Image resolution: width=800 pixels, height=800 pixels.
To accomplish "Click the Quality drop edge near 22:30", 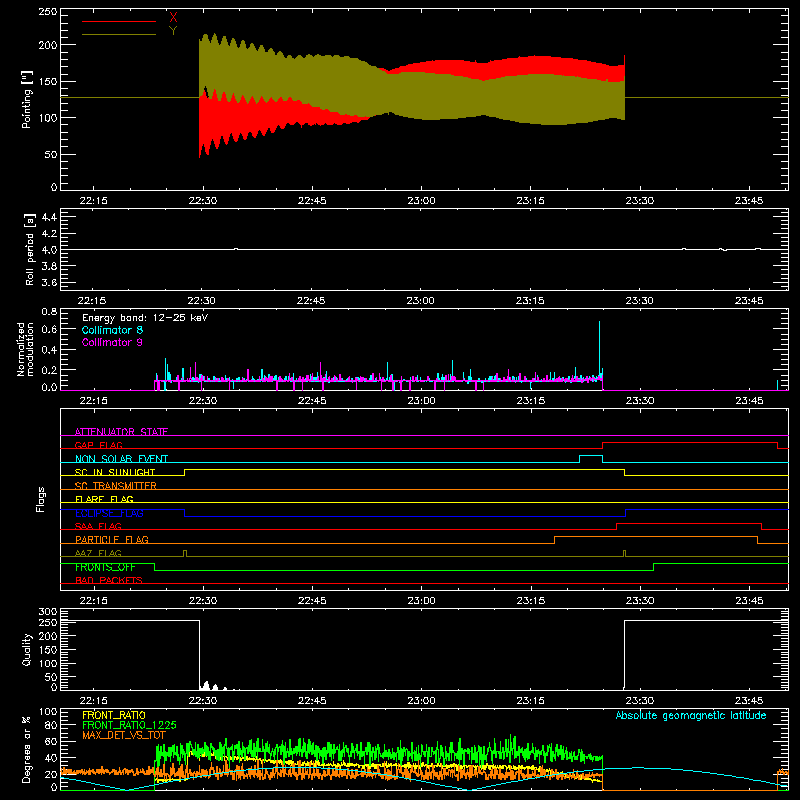I will (x=199, y=655).
